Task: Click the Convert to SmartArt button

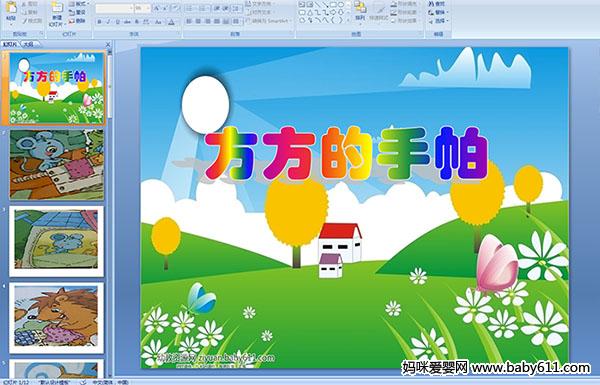Action: (269, 21)
